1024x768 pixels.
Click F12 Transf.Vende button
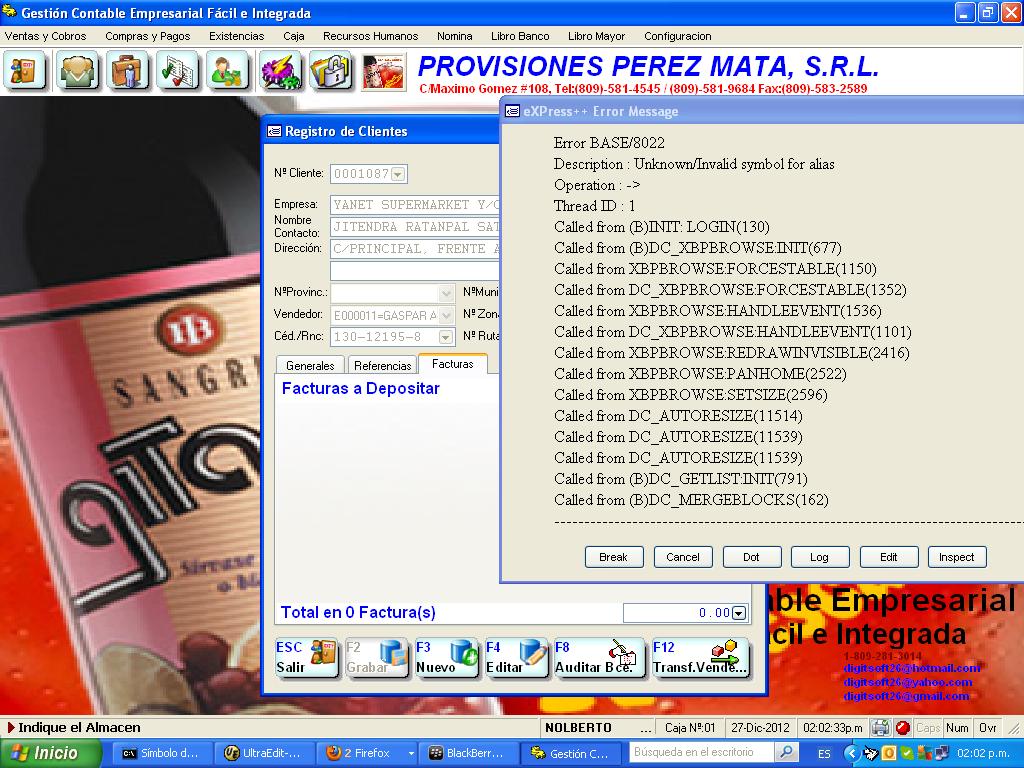pyautogui.click(x=700, y=659)
